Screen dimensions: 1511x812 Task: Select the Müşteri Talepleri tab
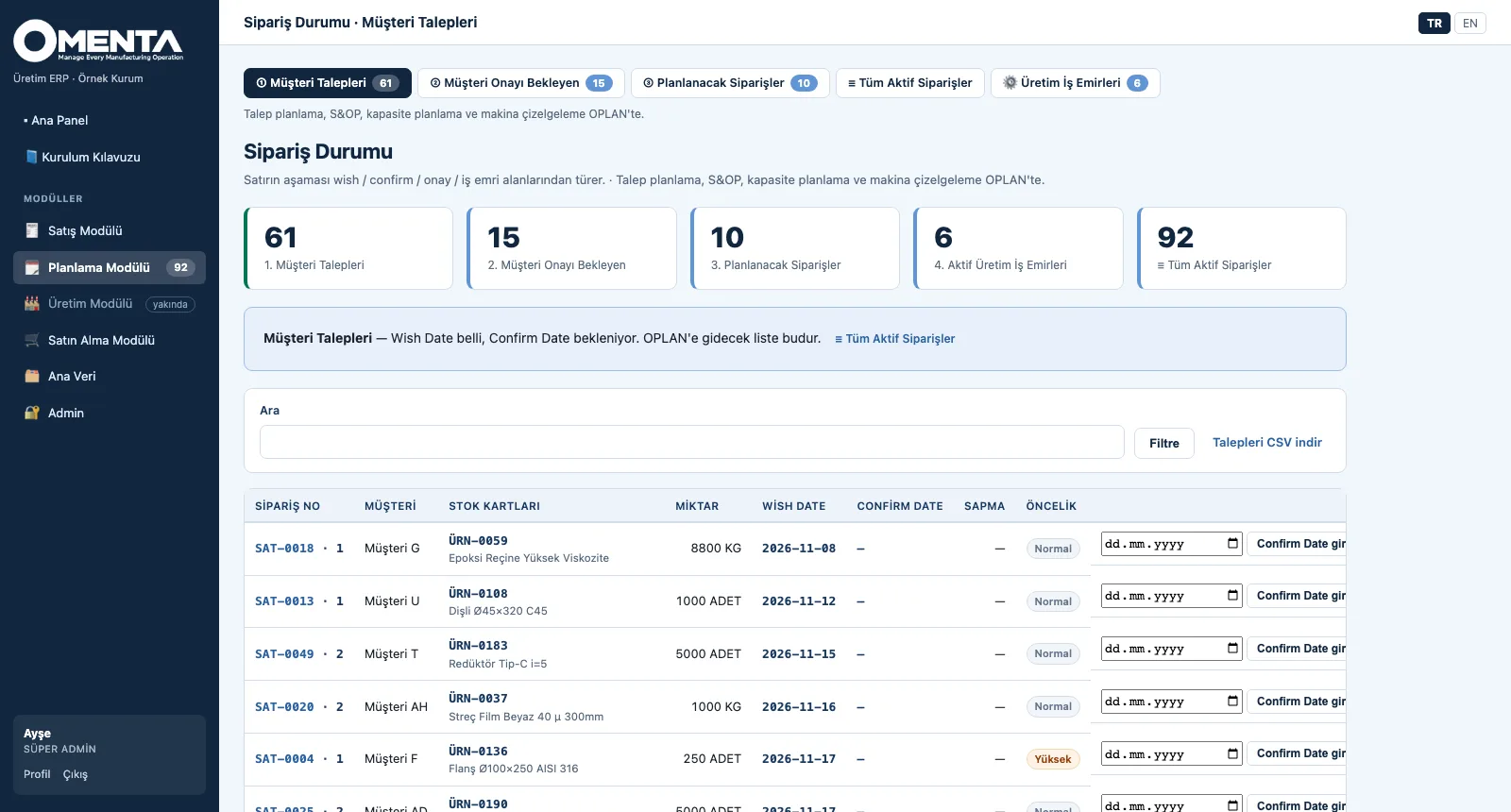pos(328,83)
